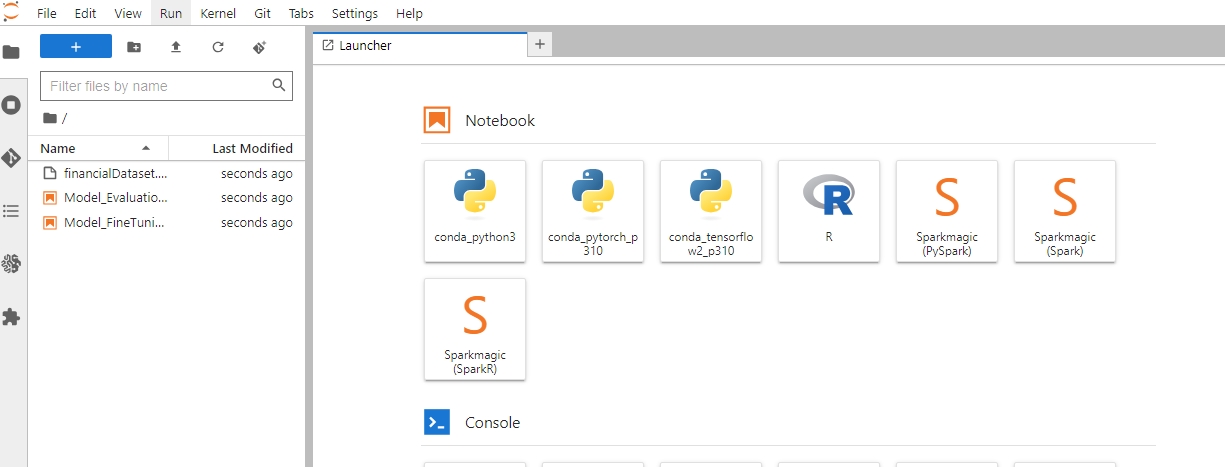Click the Filter files by name field
The height and width of the screenshot is (467, 1225).
[158, 86]
